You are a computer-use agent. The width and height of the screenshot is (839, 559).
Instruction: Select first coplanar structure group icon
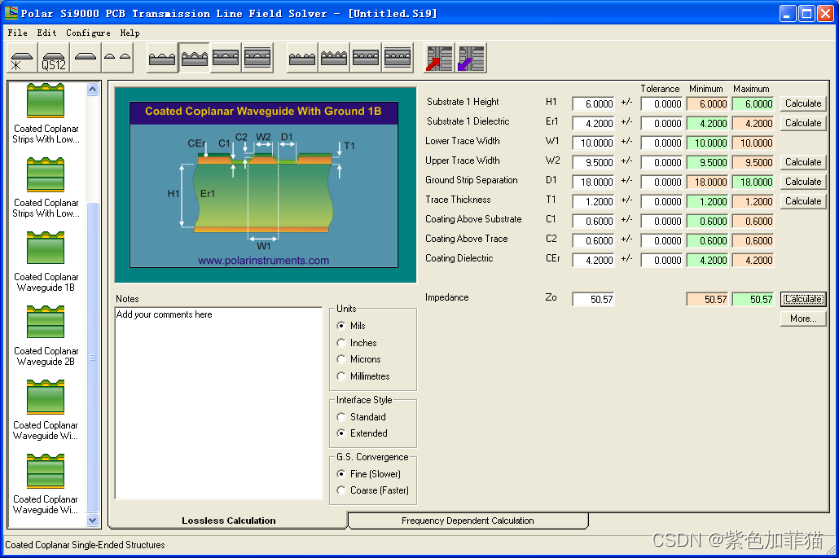coord(162,58)
